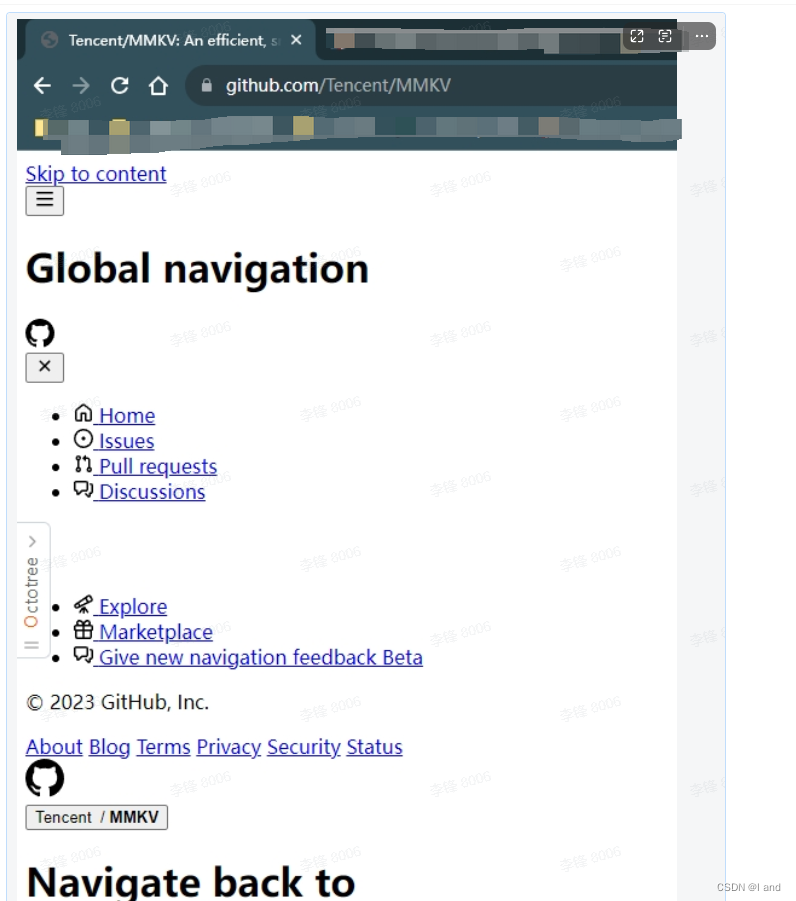Close the Tencent/MMKV browser tab
This screenshot has width=796, height=901.
coord(296,40)
